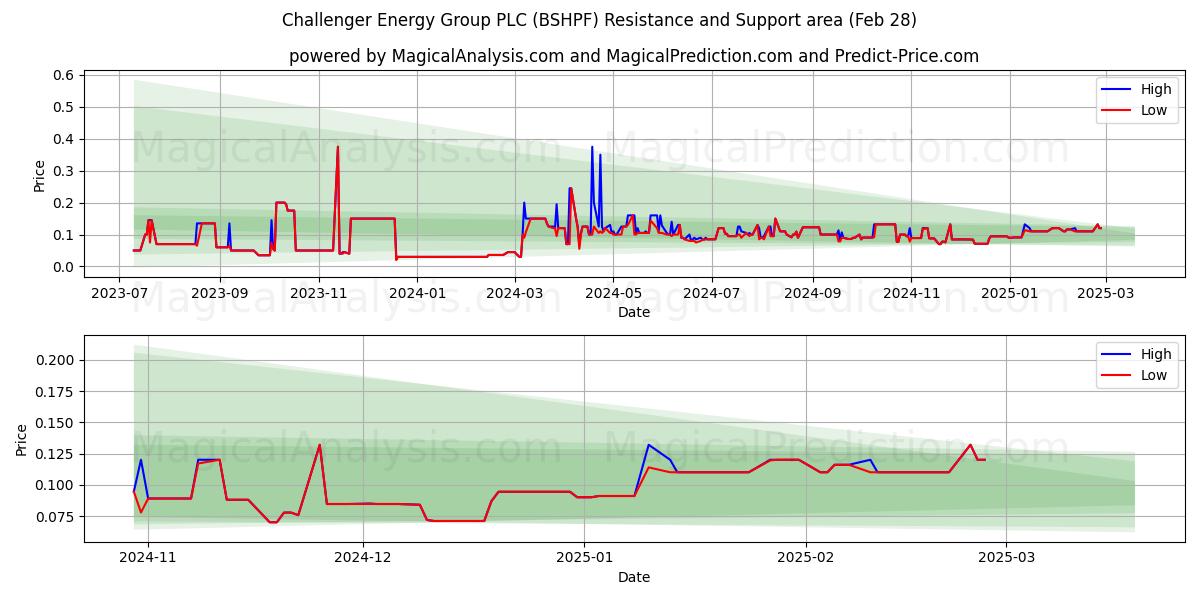Click the top chart 'Price' axis label
This screenshot has height=600, width=1200.
[40, 174]
